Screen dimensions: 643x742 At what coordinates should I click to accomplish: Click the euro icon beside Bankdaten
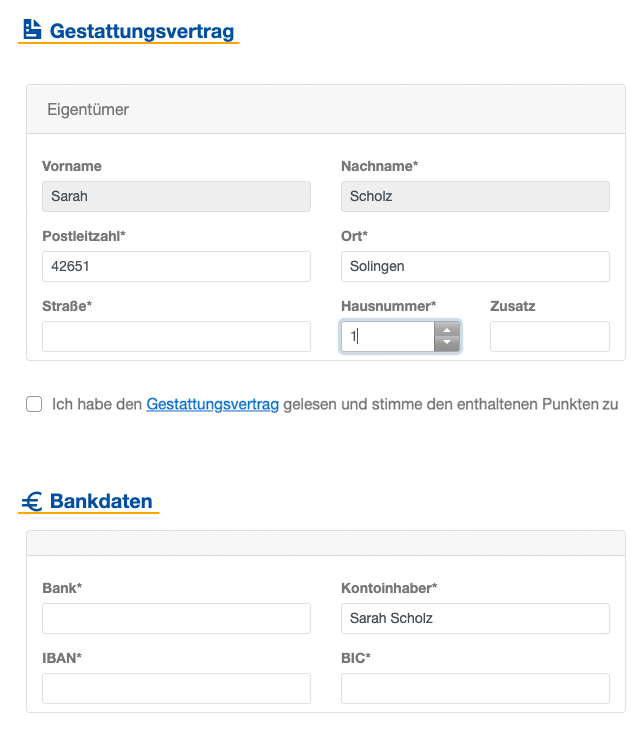click(x=32, y=502)
